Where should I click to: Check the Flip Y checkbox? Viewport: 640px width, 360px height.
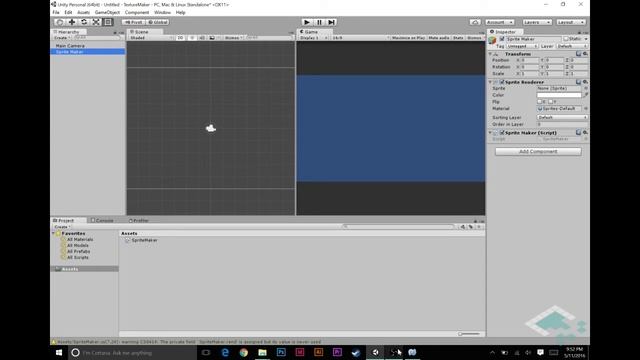(550, 102)
